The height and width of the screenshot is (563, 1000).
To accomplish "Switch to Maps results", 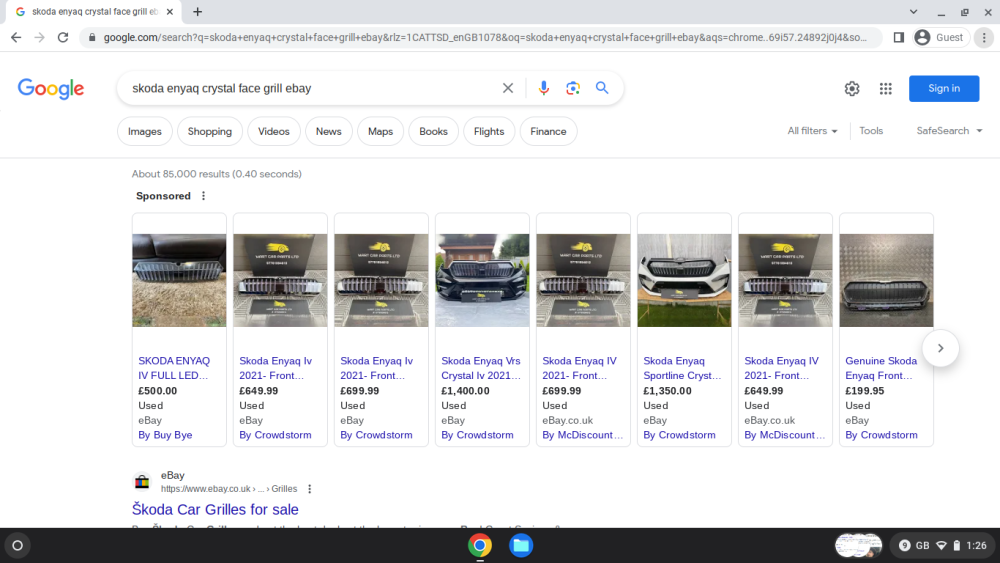I will (x=380, y=131).
